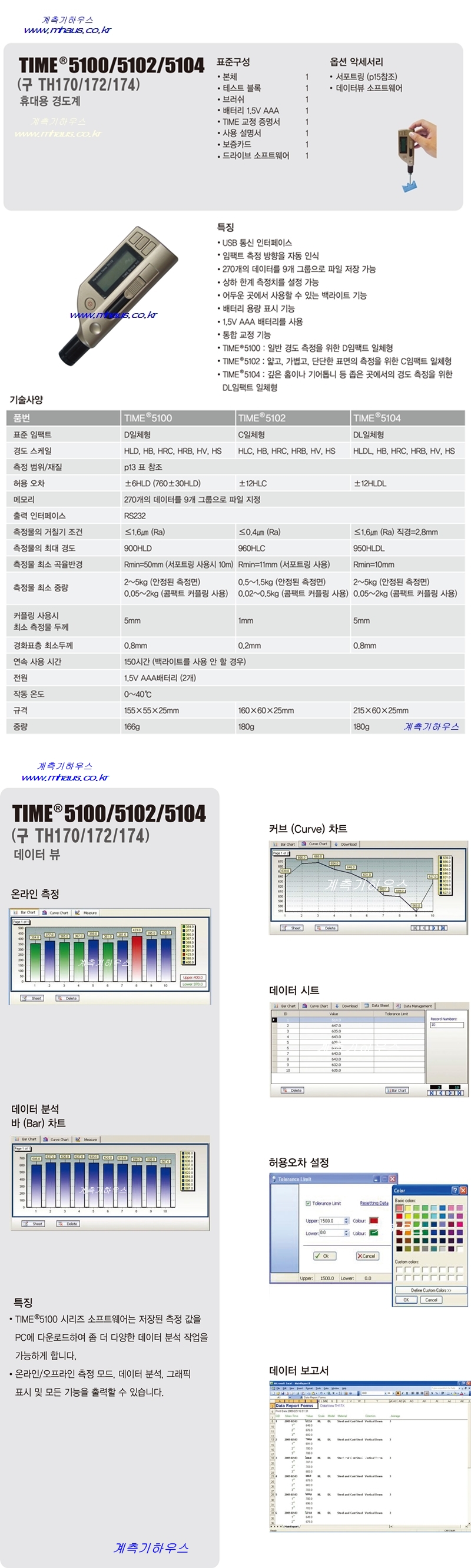Open Curve Chart tab in online measurement window
This screenshot has height=1568, width=471.
55,912
